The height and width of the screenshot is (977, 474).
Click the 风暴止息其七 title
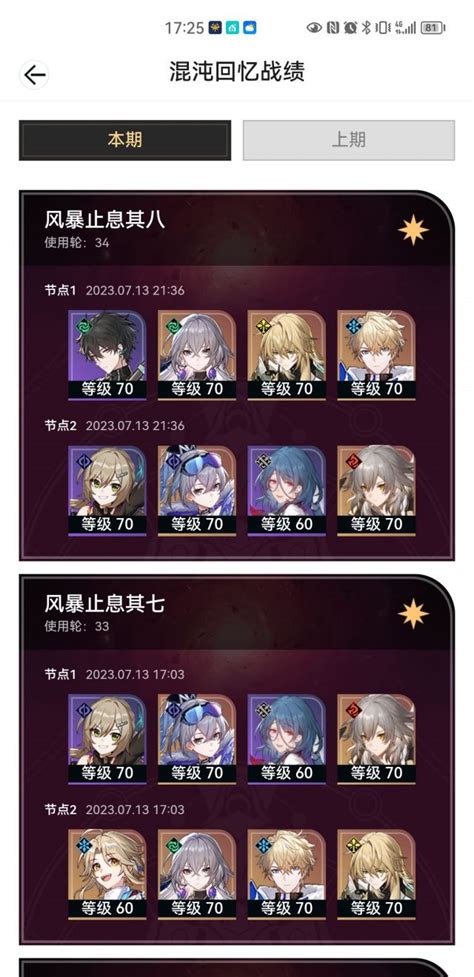pos(105,604)
